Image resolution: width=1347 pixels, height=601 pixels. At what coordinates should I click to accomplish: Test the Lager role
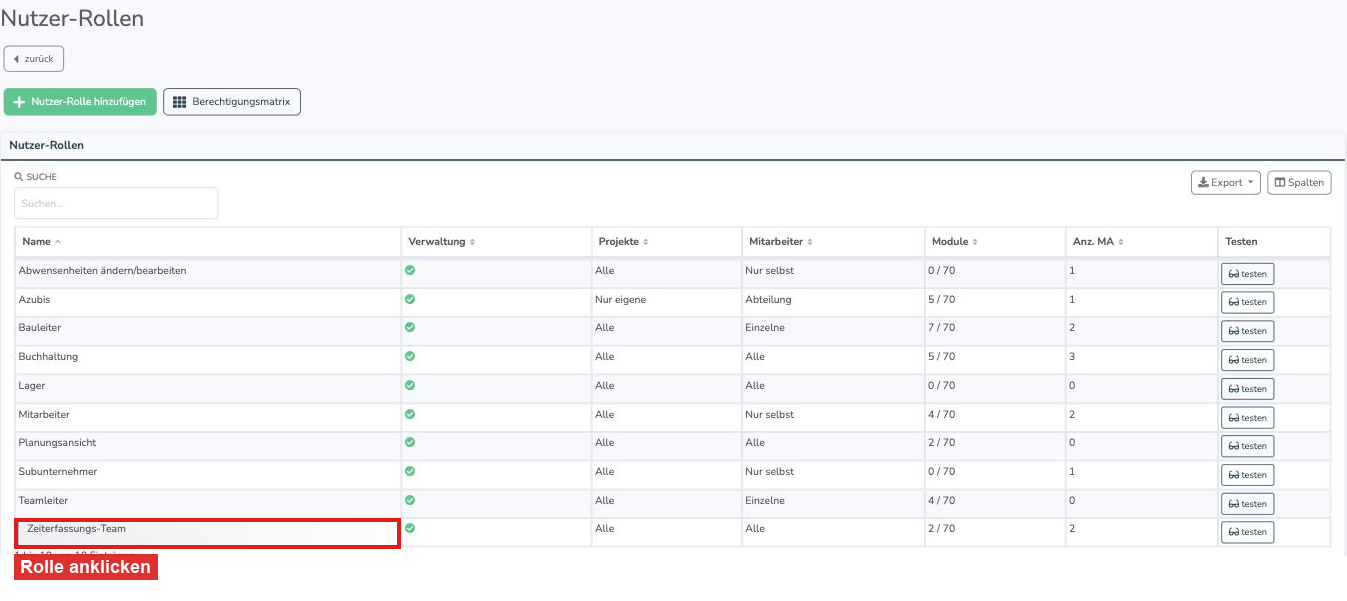click(x=1247, y=389)
